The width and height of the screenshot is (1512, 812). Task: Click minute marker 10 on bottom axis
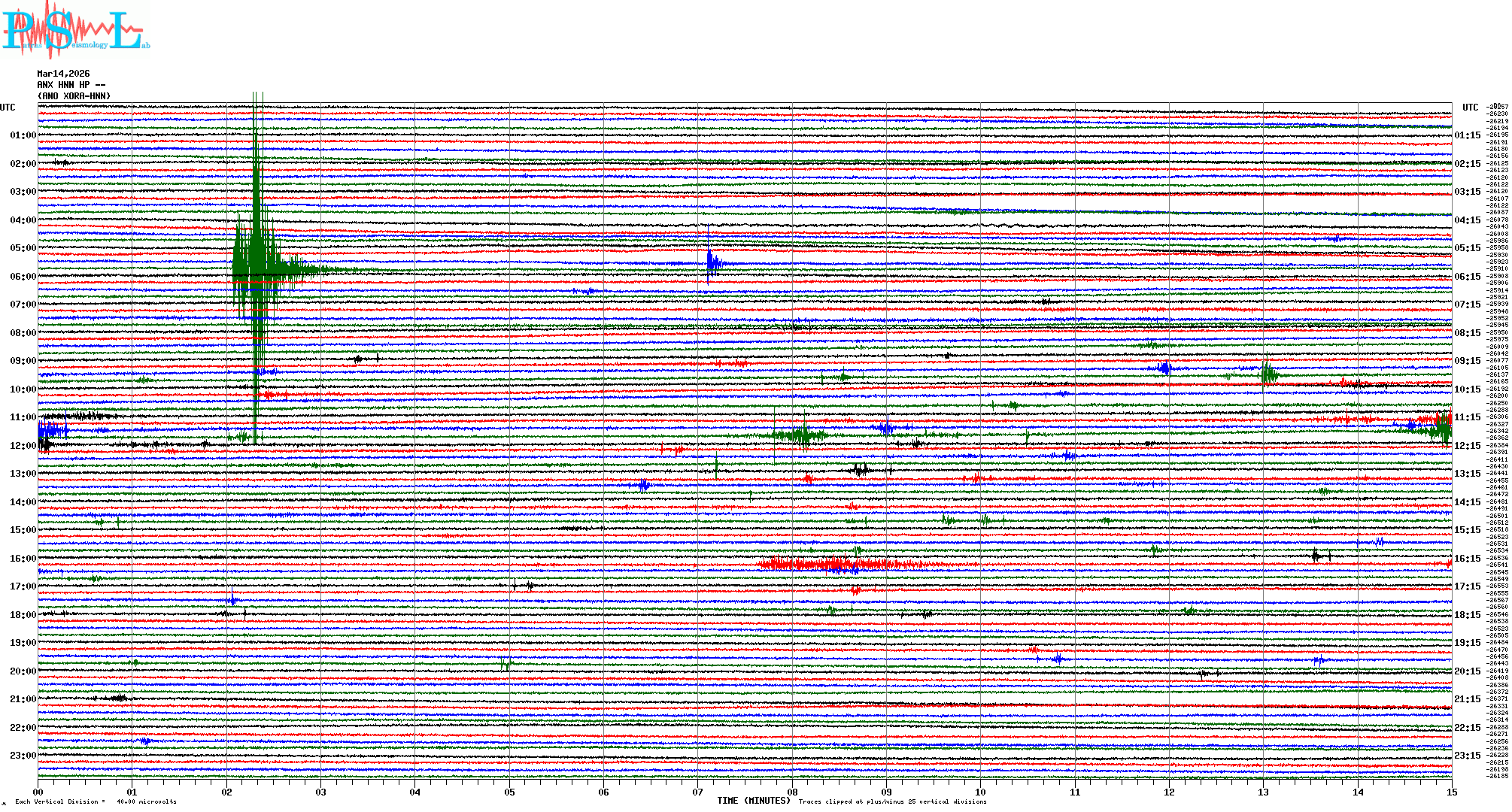pyautogui.click(x=980, y=792)
